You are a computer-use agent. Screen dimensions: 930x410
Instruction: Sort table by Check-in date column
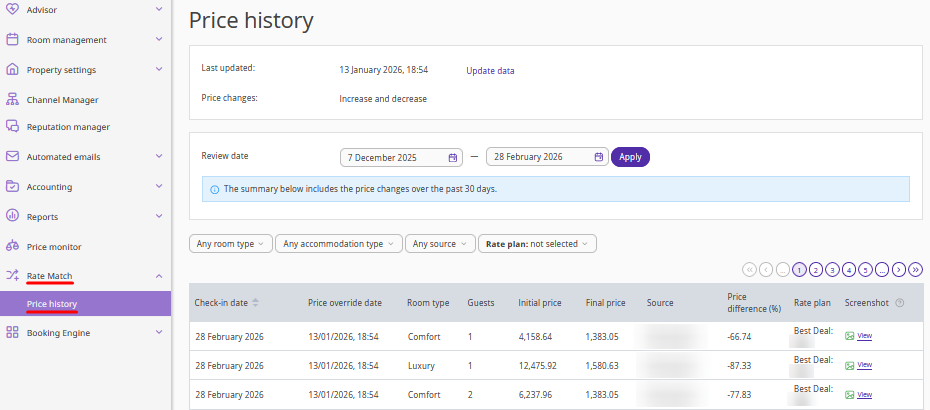click(x=254, y=303)
